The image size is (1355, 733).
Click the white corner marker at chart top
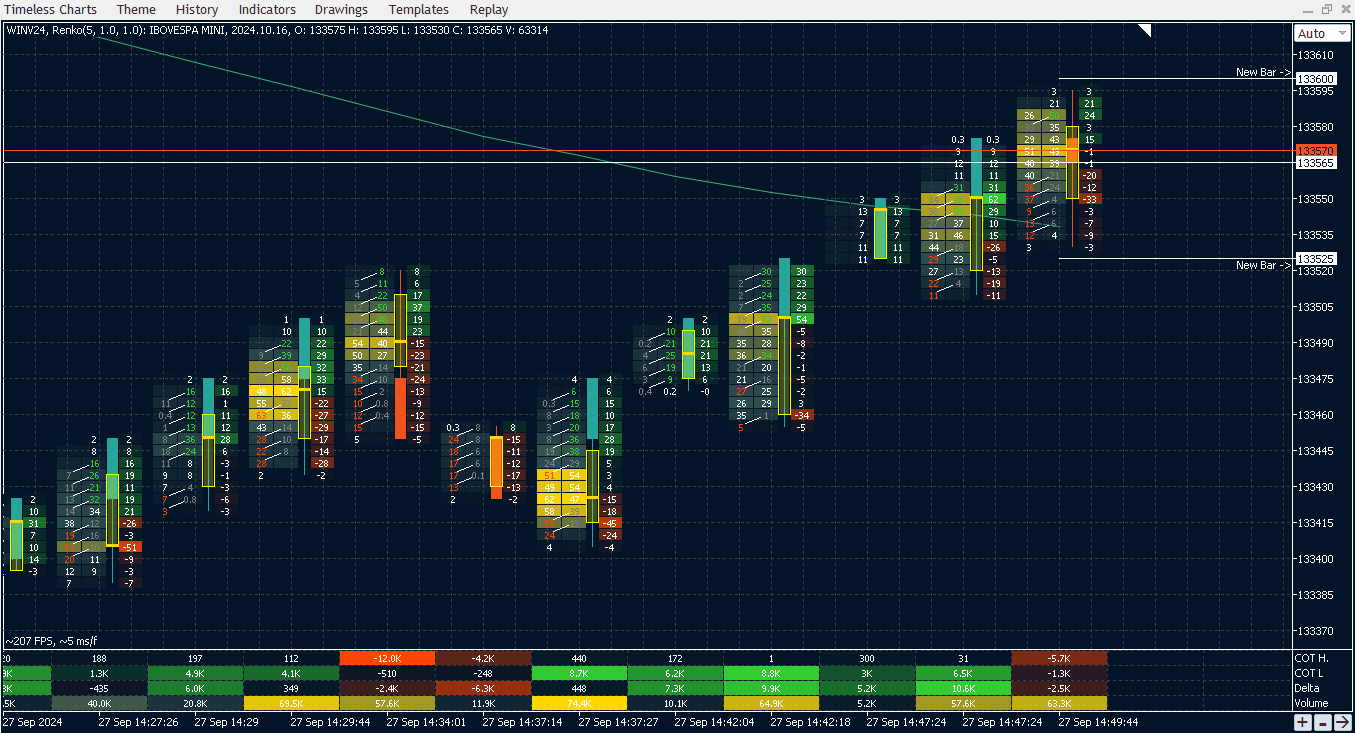[x=1146, y=31]
